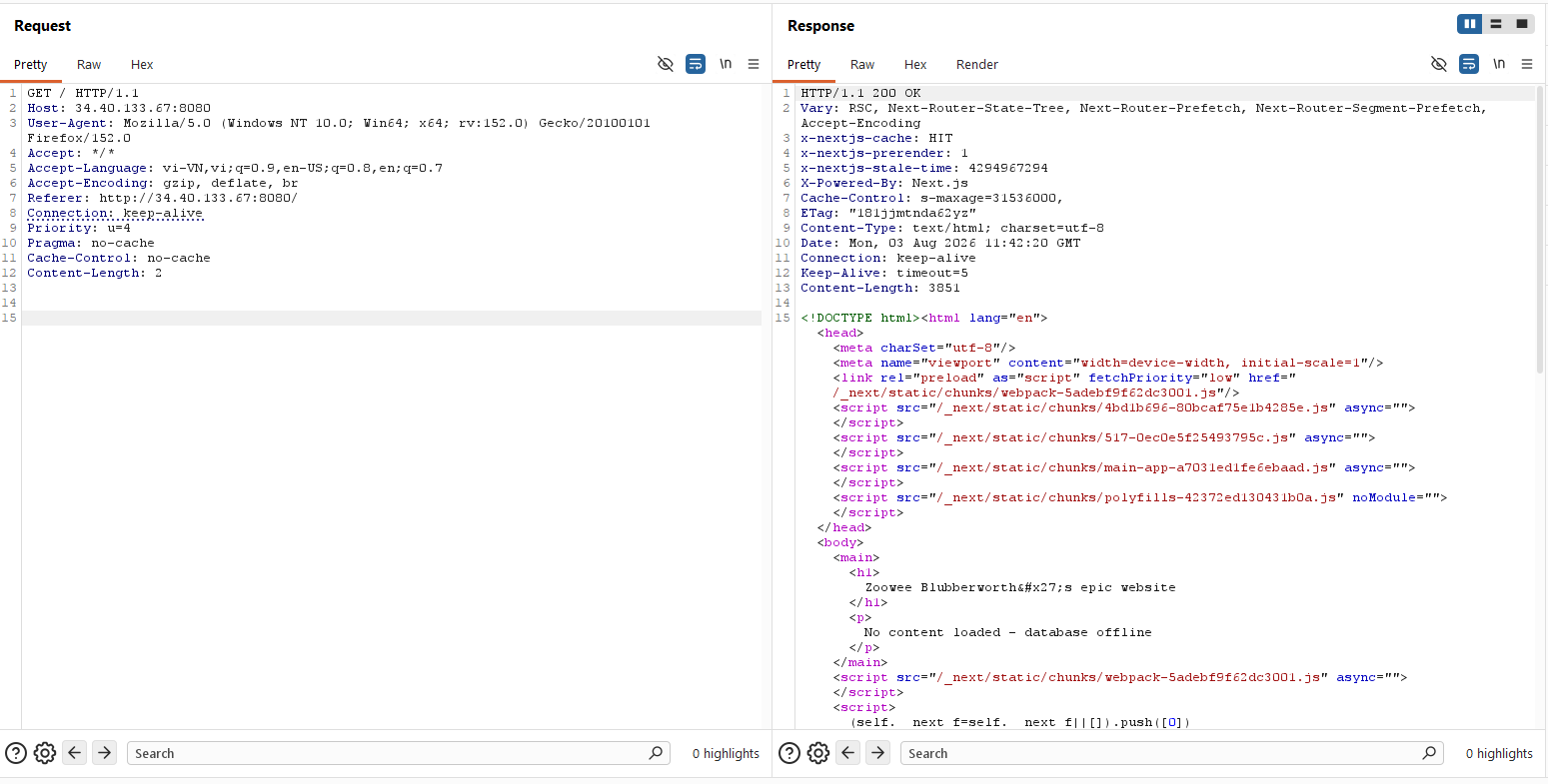Click the 'GET / HTTP/1.1' request line
Image resolution: width=1548 pixels, height=784 pixels.
pos(83,93)
